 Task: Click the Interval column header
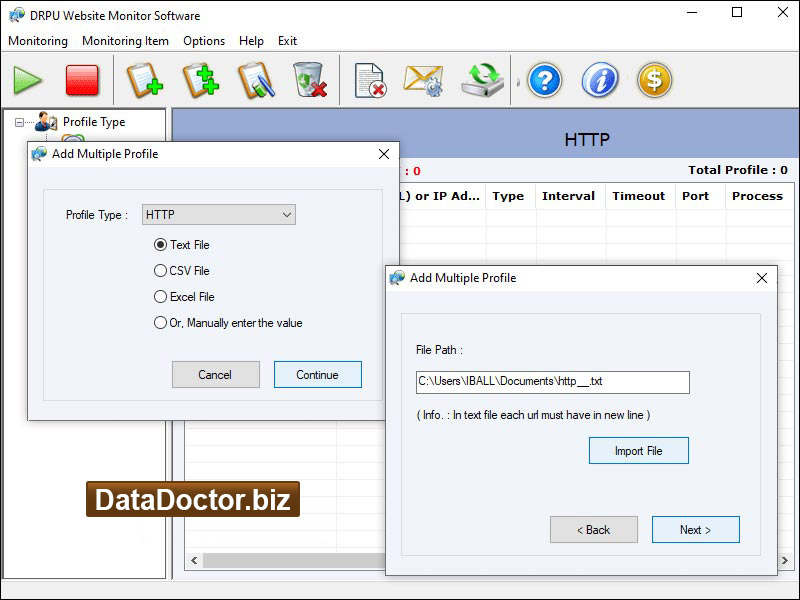568,196
